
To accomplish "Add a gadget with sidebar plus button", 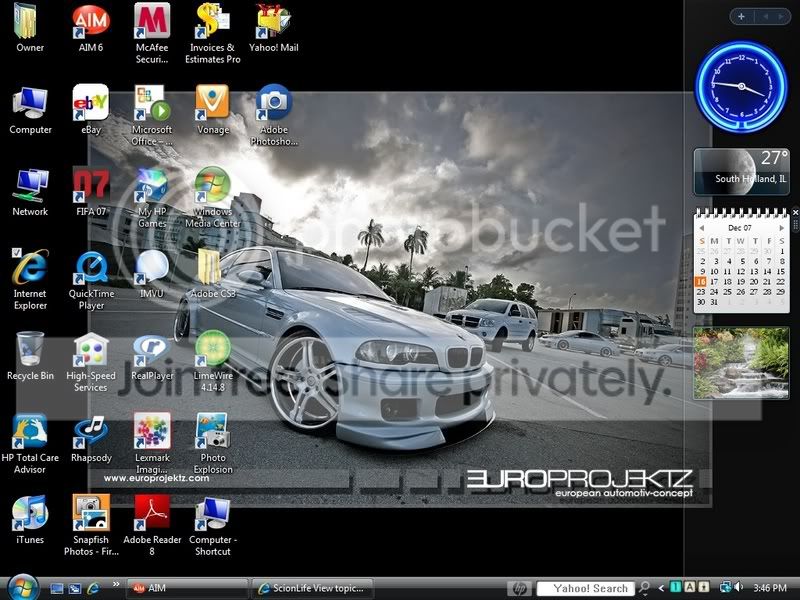I will coord(741,16).
